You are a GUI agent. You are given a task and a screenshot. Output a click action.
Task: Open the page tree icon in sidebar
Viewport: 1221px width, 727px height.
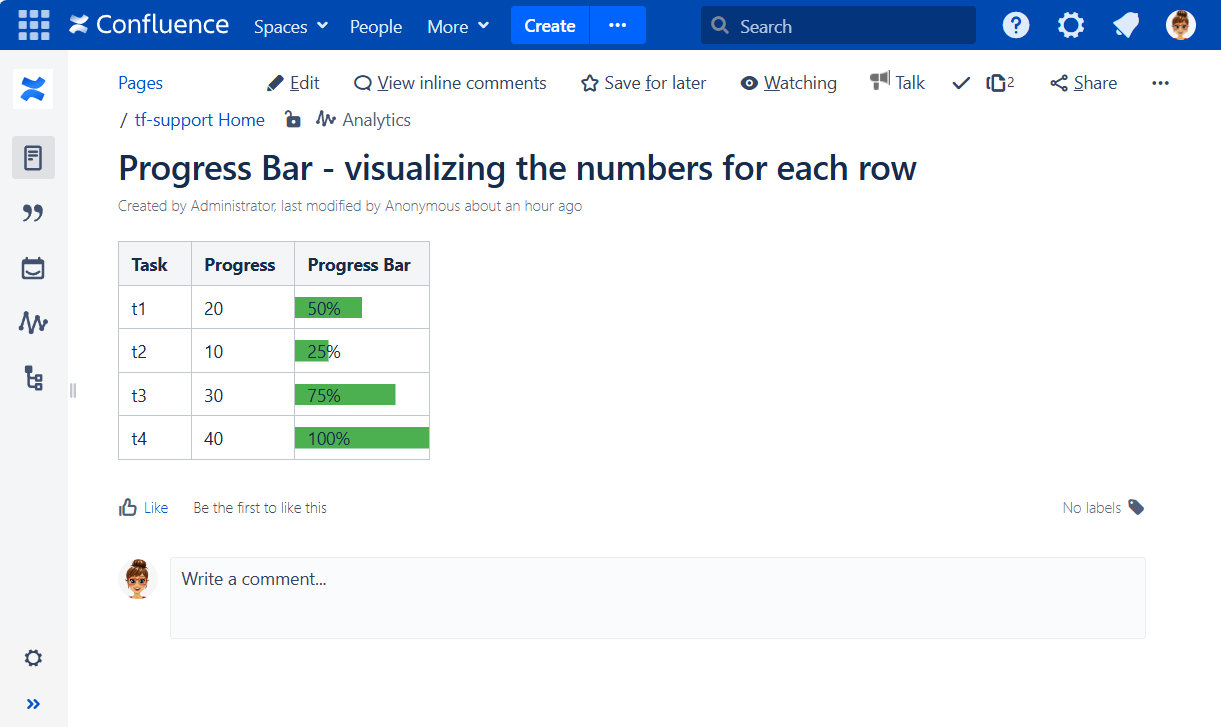(33, 378)
